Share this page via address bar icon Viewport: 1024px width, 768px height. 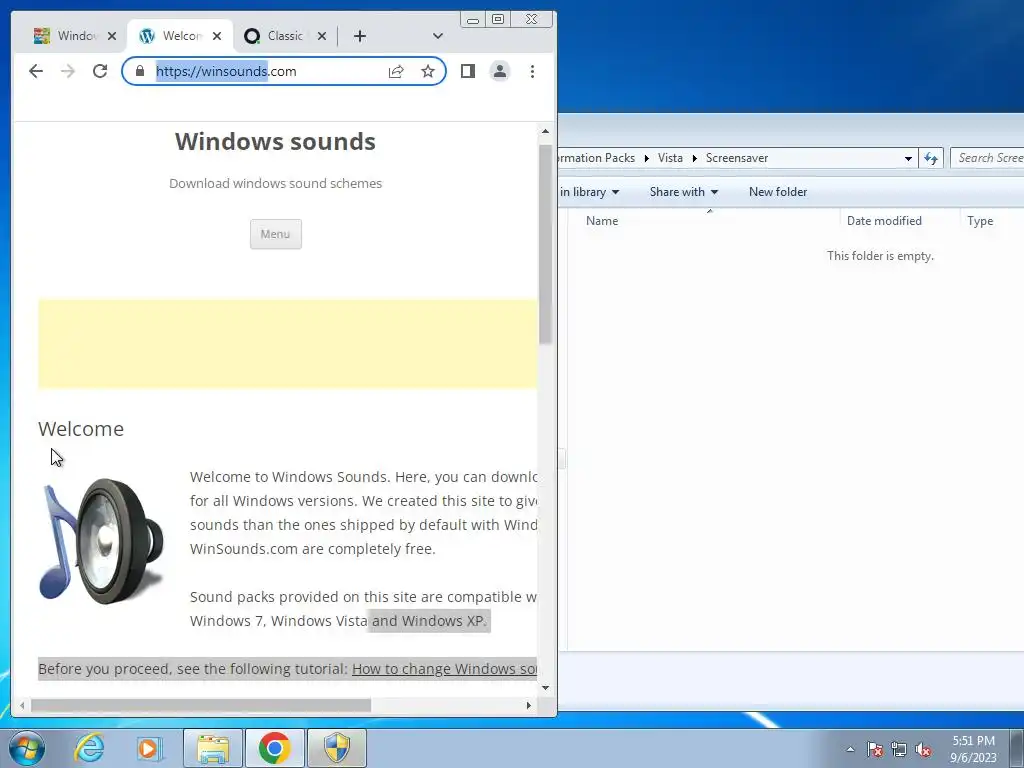tap(396, 71)
